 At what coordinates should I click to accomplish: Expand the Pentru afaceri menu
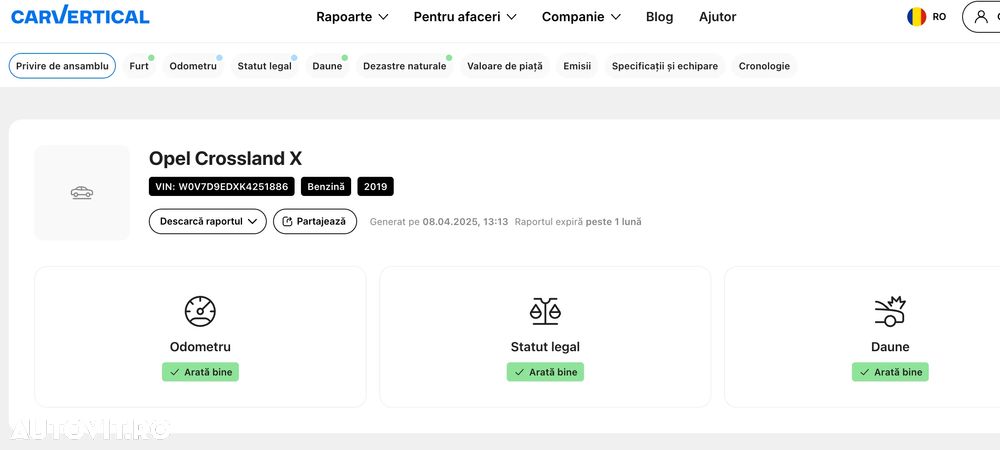click(x=465, y=17)
